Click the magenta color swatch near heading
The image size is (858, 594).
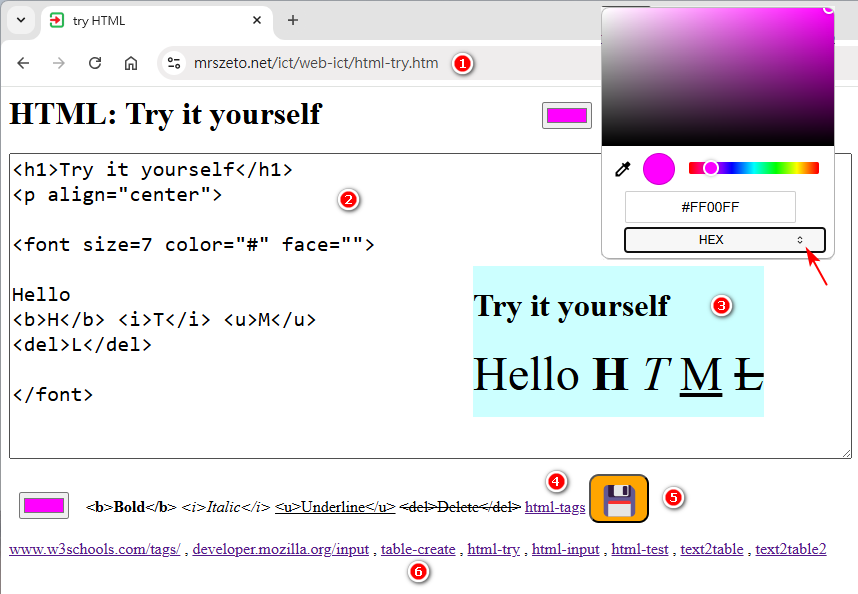coord(567,115)
